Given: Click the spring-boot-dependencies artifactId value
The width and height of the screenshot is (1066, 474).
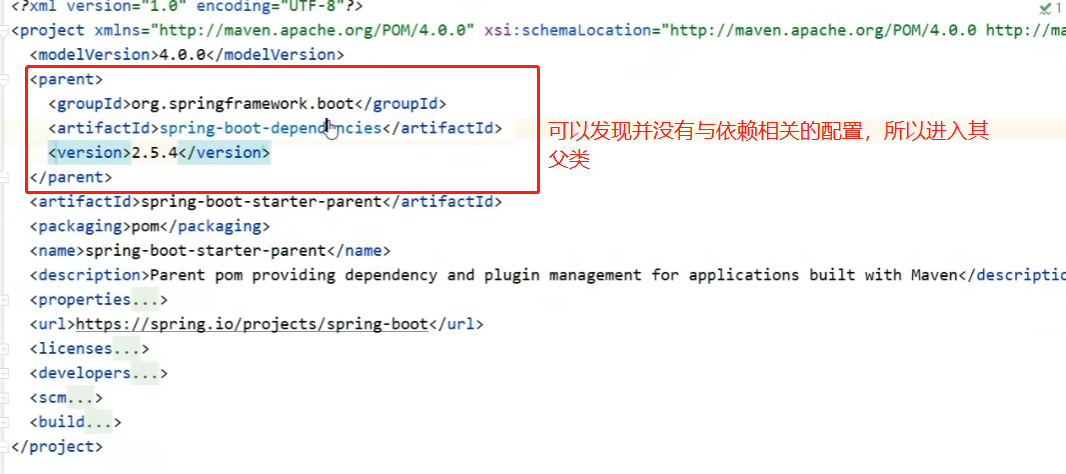Looking at the screenshot, I should [x=270, y=129].
